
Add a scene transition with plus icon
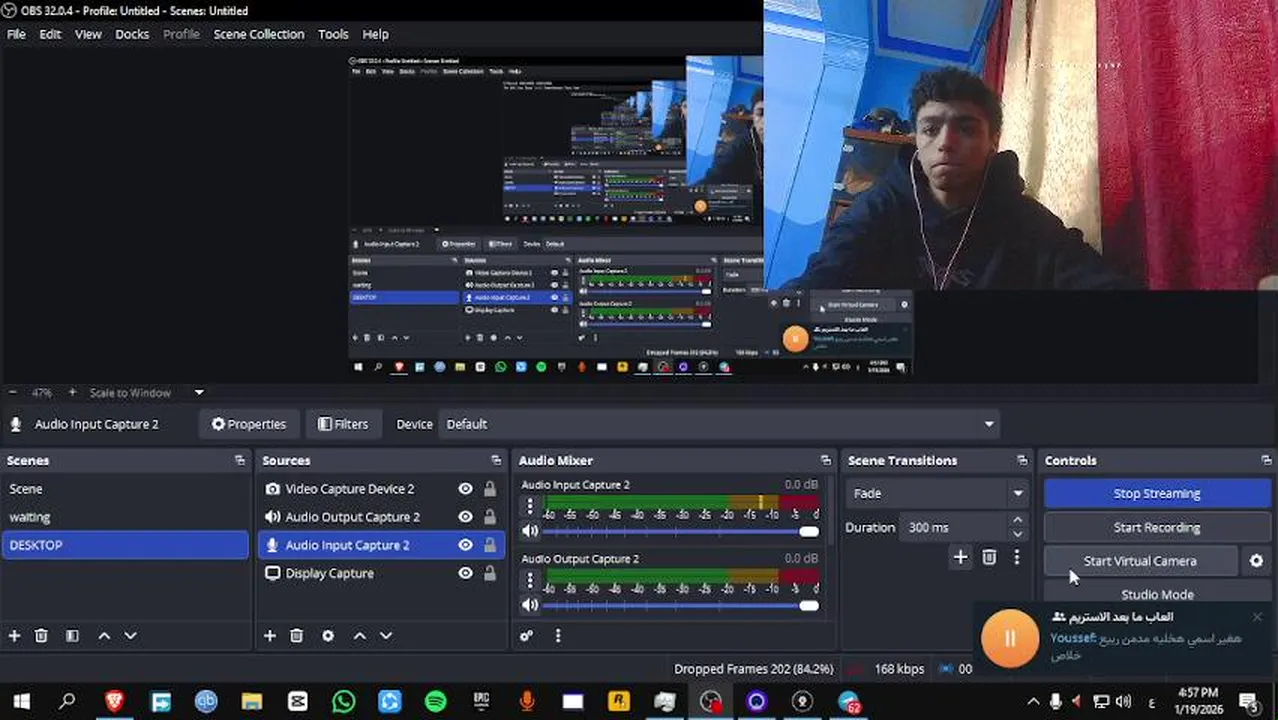[x=960, y=557]
